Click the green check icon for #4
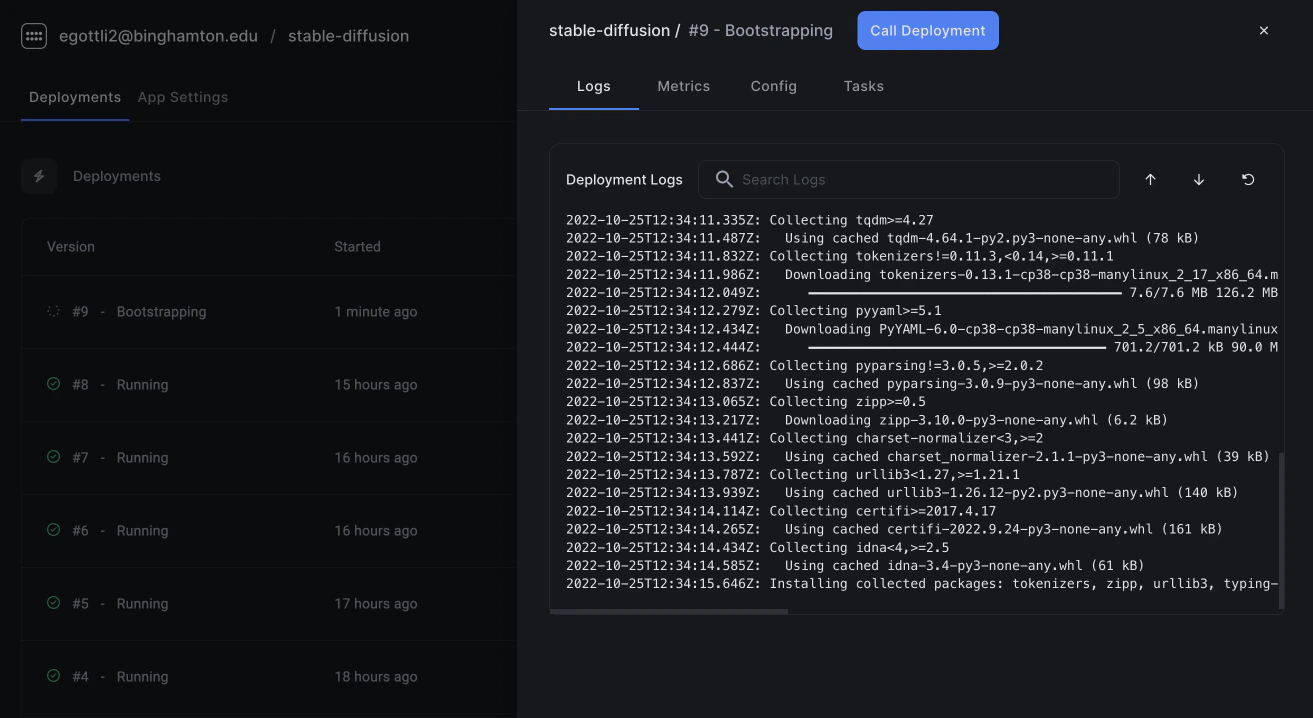The image size is (1313, 718). point(54,676)
